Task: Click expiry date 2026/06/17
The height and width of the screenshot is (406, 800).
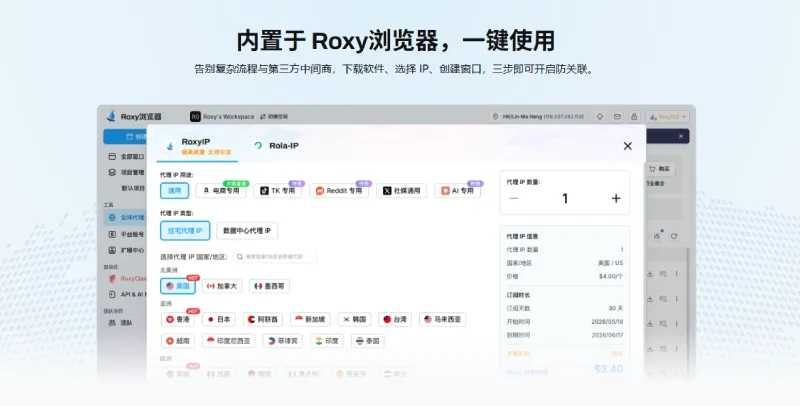Action: (607, 335)
